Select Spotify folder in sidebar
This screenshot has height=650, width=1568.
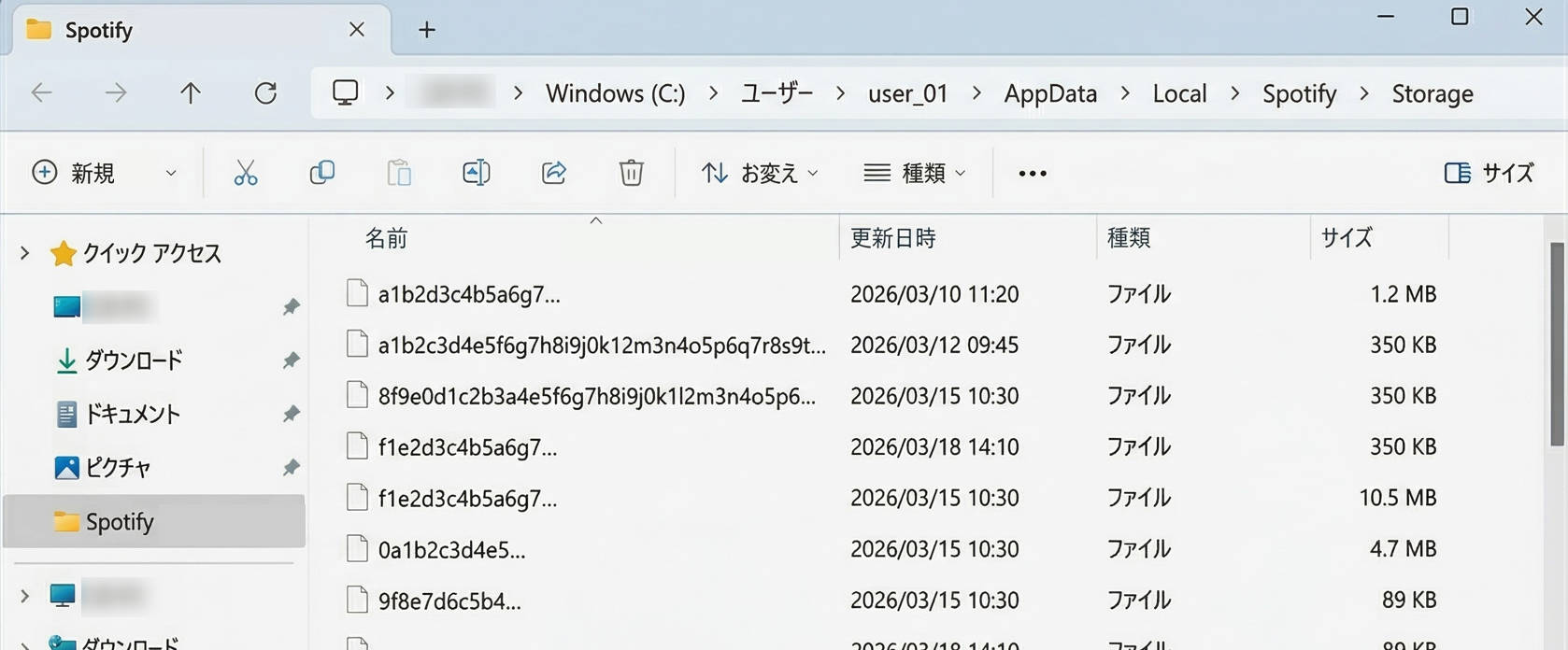(x=154, y=521)
